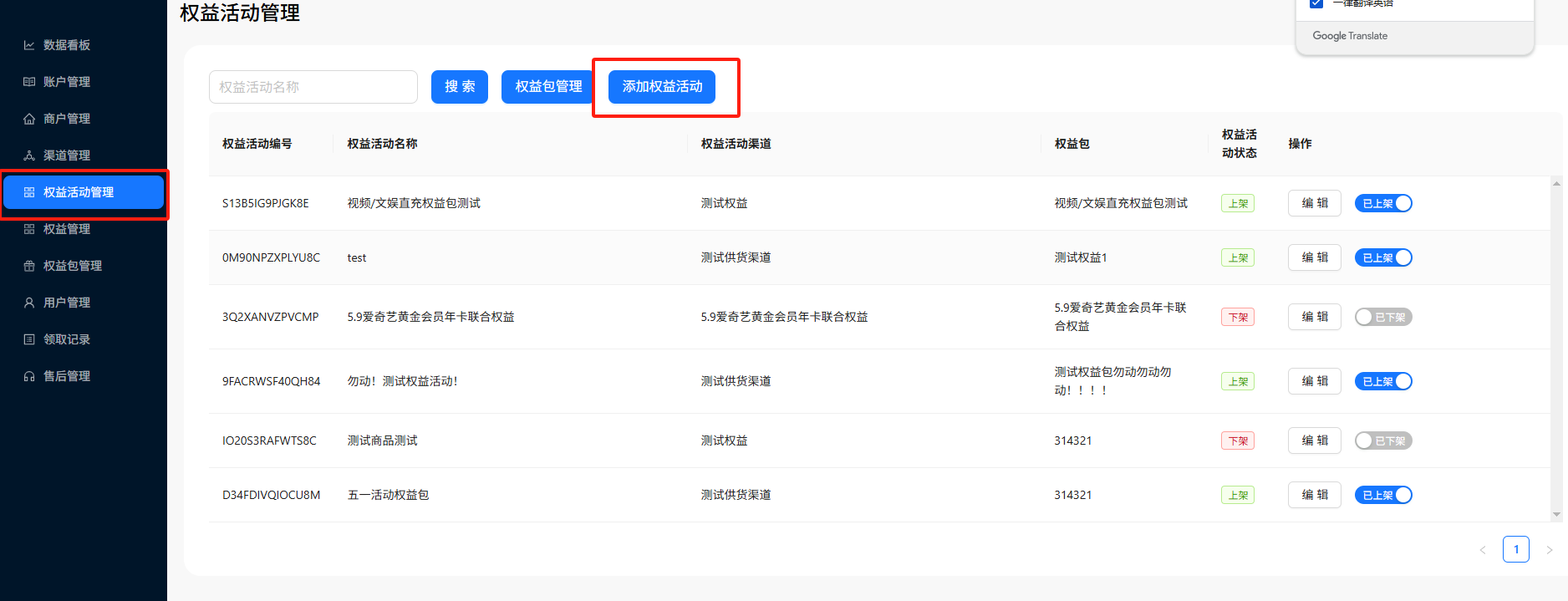Click the 售后管理 headset icon

coord(29,376)
